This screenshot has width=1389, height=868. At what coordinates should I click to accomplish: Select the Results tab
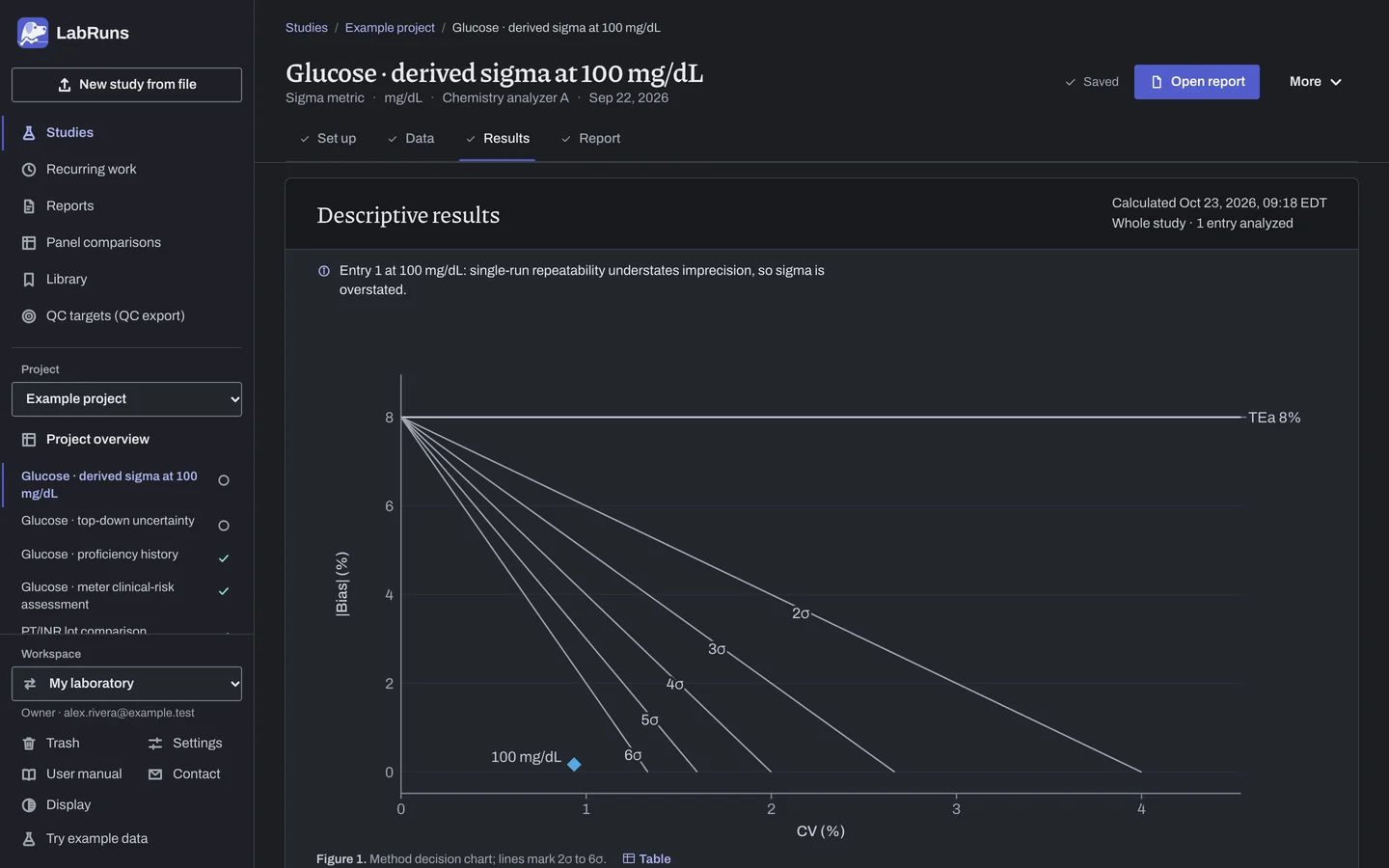tap(498, 139)
